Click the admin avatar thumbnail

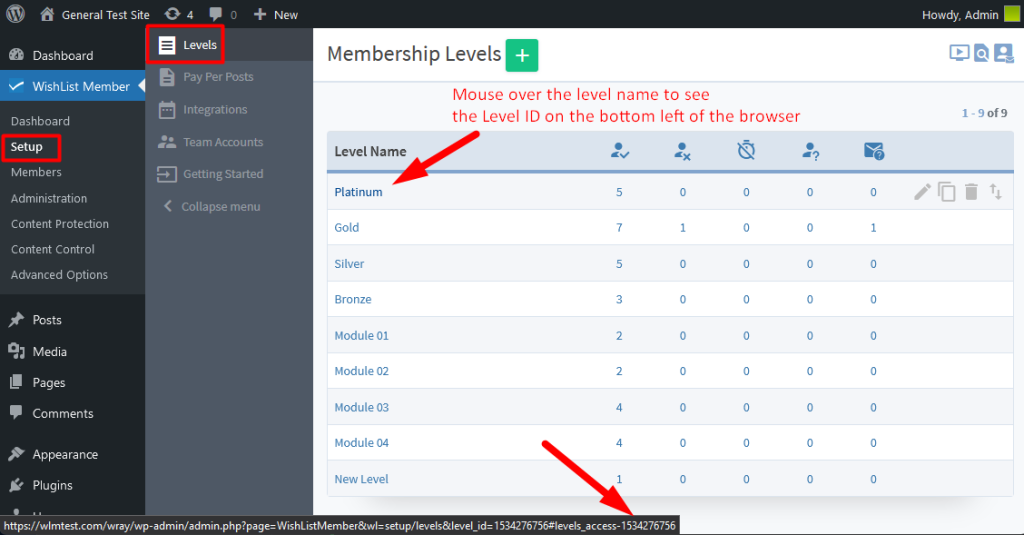(1011, 14)
